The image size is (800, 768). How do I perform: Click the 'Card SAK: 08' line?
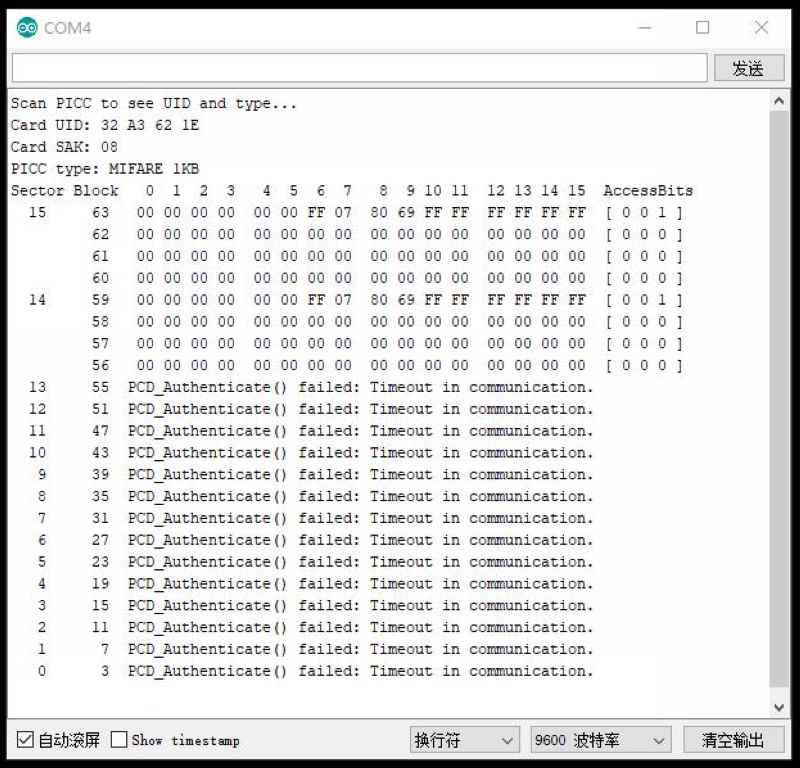point(64,147)
